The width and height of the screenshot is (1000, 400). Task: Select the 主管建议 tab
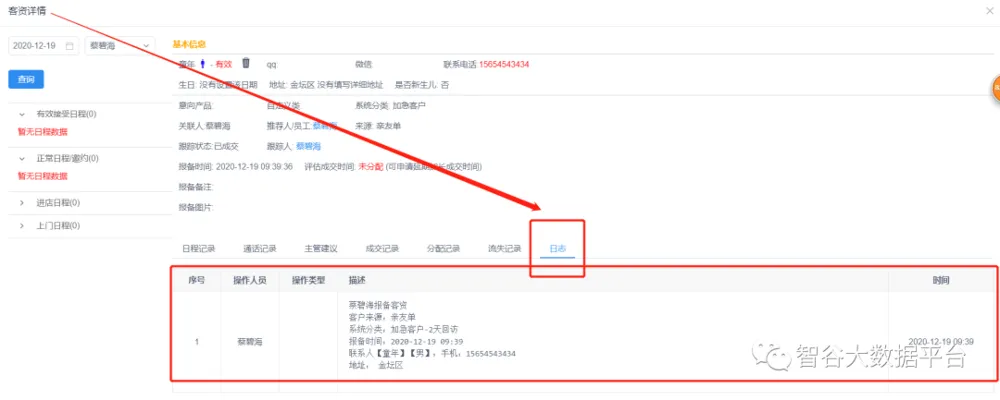(320, 248)
